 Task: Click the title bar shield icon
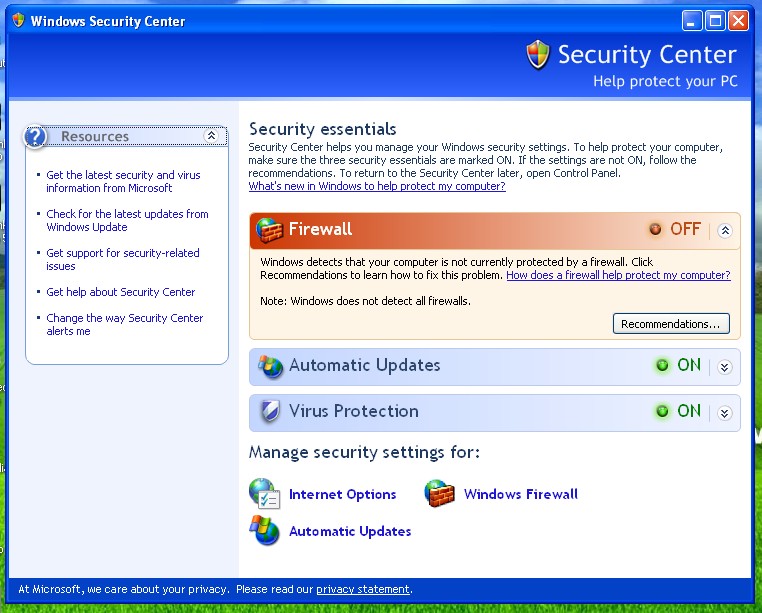click(x=18, y=20)
